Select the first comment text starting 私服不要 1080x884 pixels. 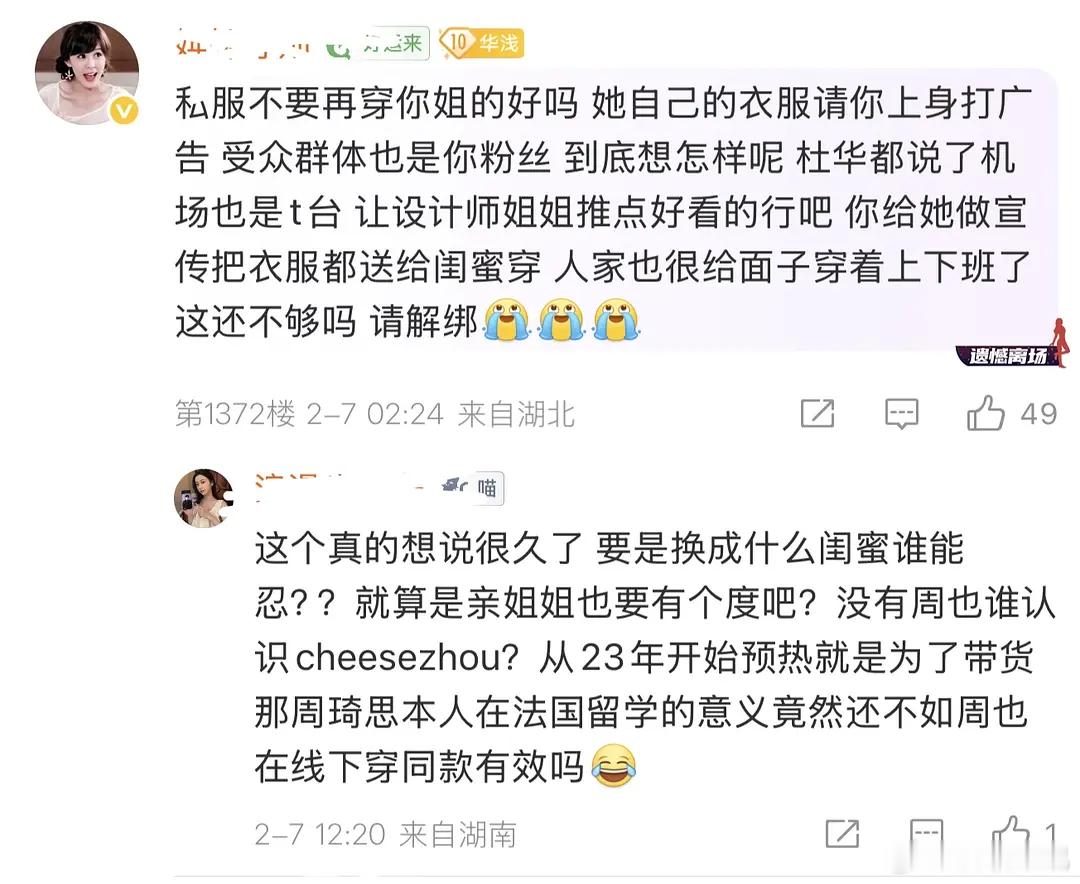click(x=603, y=212)
